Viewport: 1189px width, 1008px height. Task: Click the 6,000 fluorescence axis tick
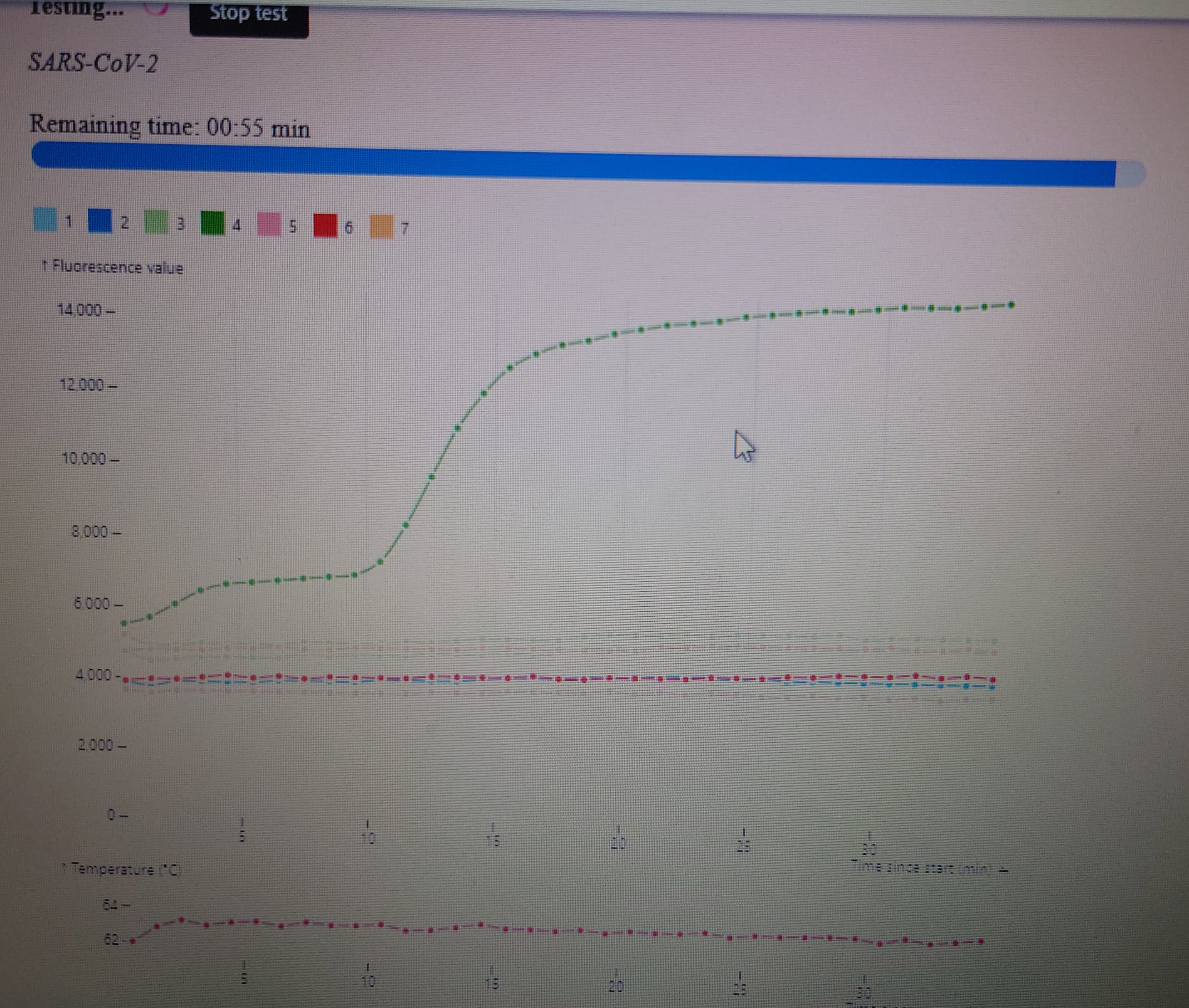[98, 604]
